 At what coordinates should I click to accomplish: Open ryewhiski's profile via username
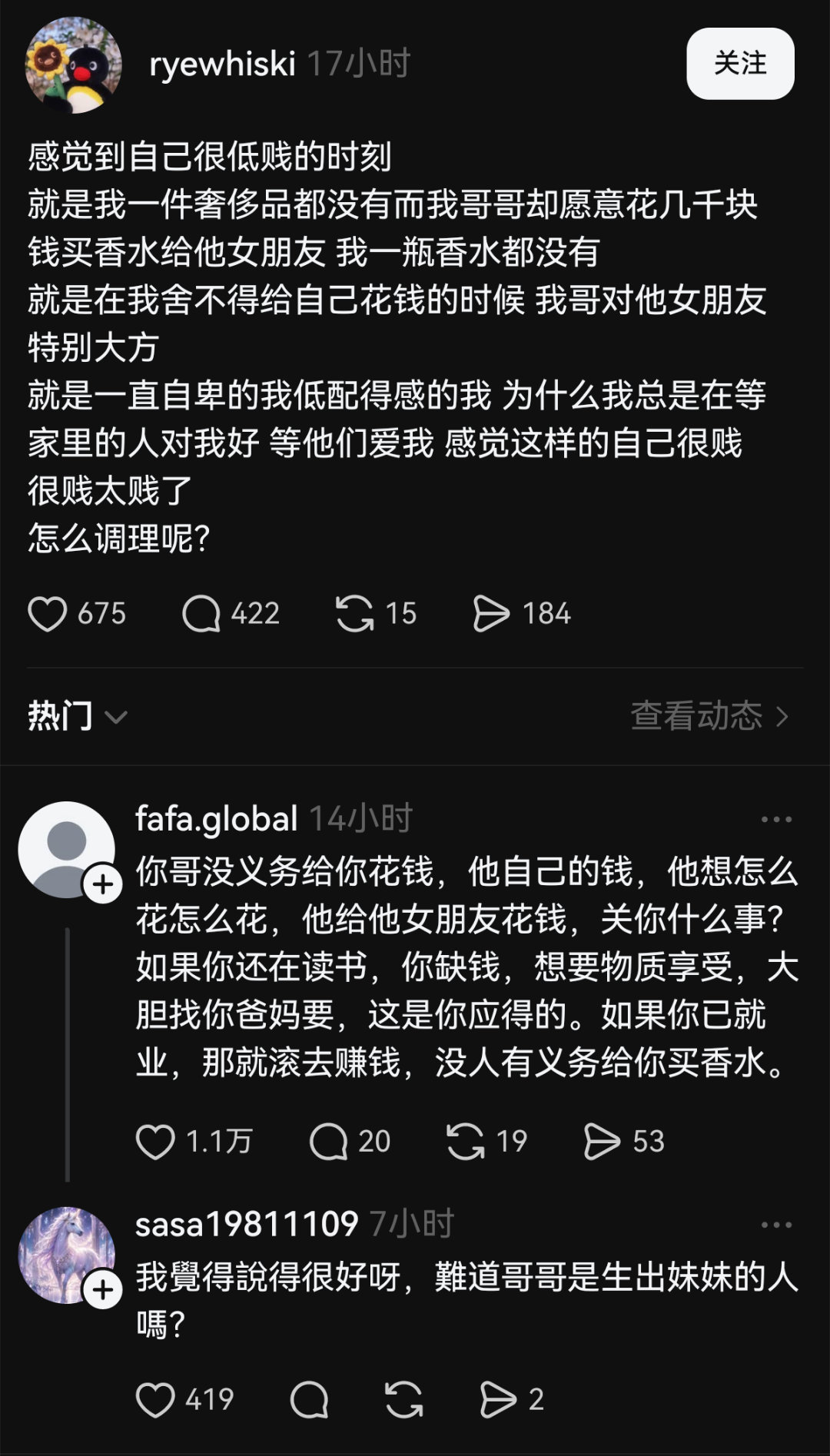[223, 64]
